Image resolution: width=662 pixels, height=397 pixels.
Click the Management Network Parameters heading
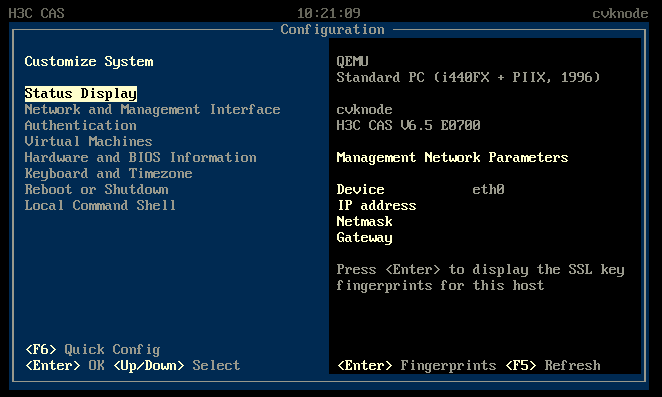tap(453, 158)
